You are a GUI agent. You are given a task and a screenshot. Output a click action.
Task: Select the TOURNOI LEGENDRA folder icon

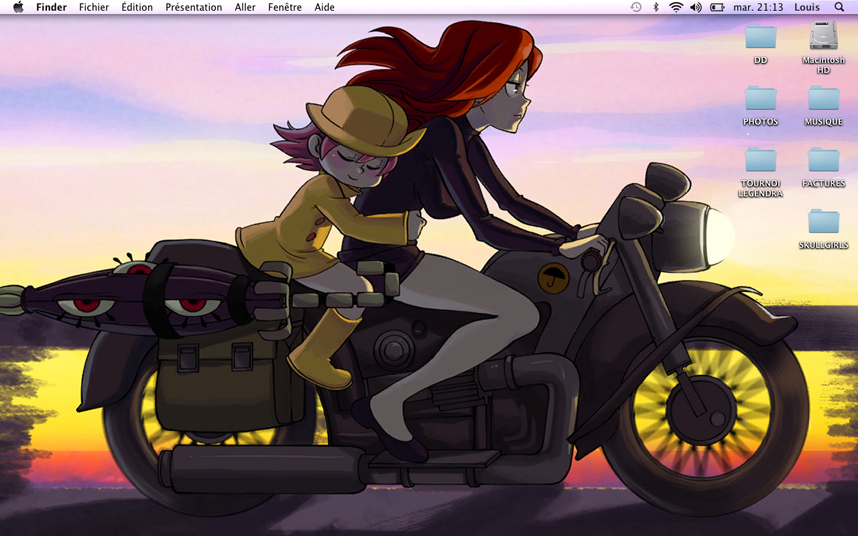pyautogui.click(x=761, y=160)
